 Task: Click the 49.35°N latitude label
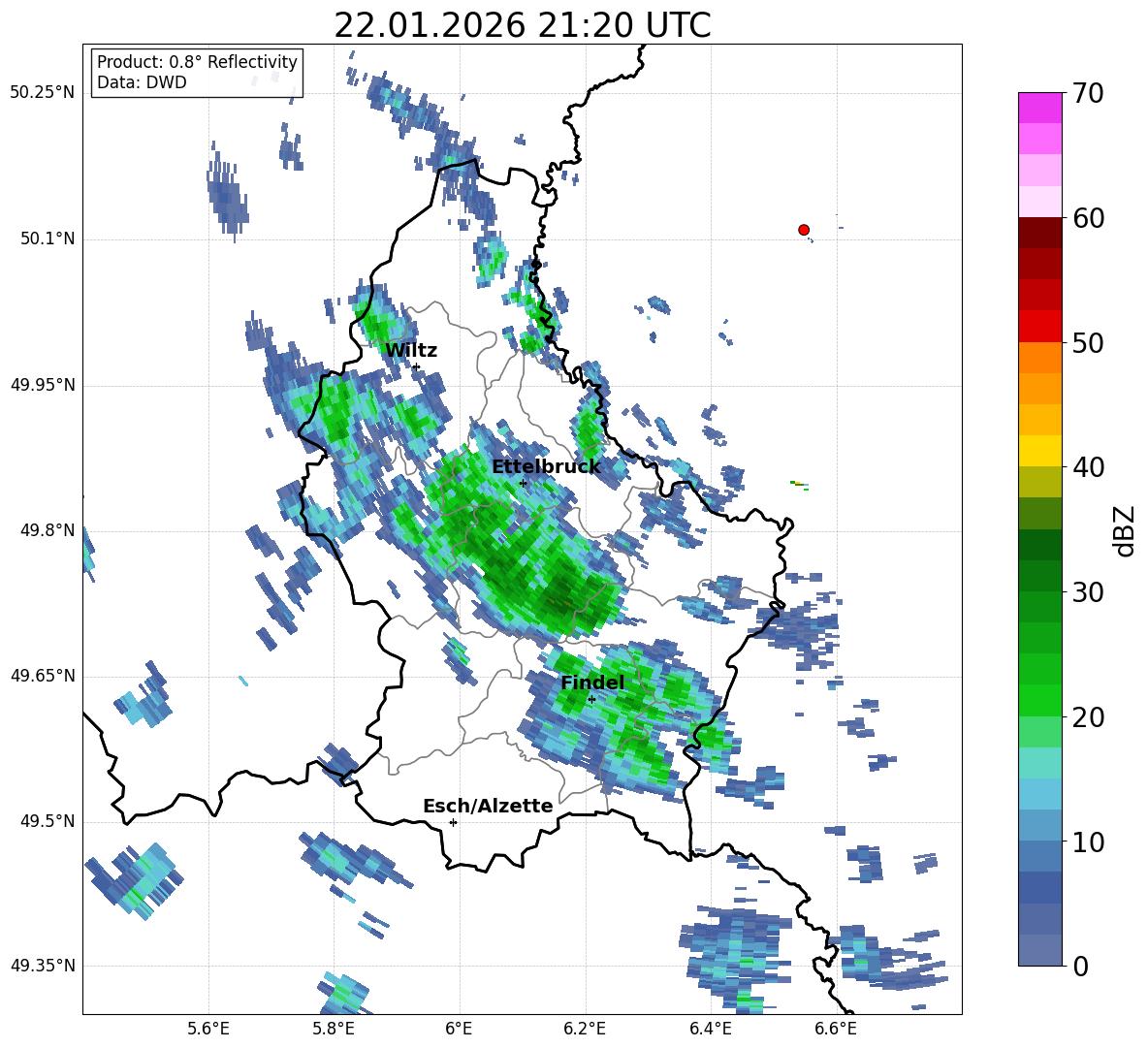(42, 966)
